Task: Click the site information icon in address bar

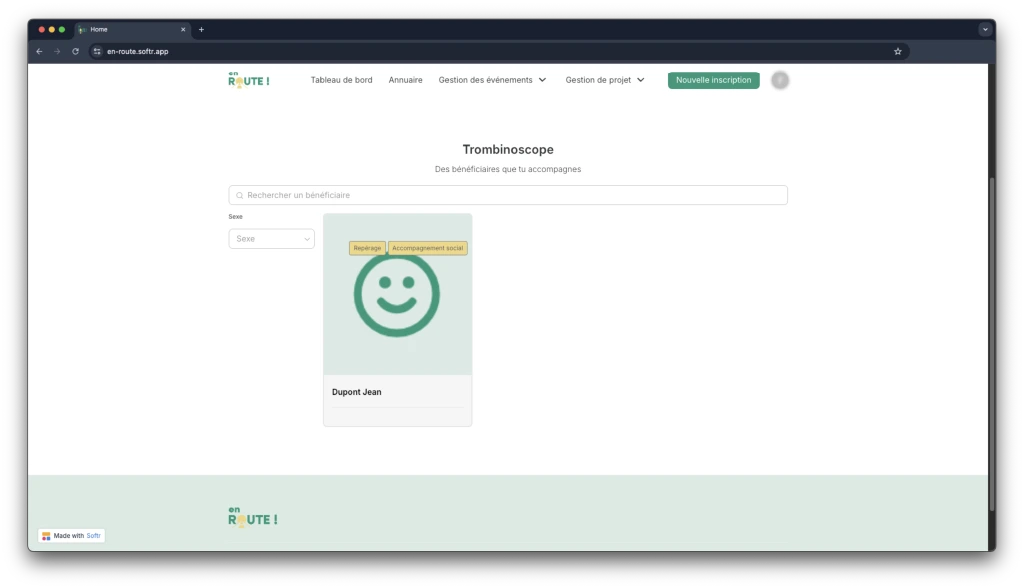Action: [97, 51]
